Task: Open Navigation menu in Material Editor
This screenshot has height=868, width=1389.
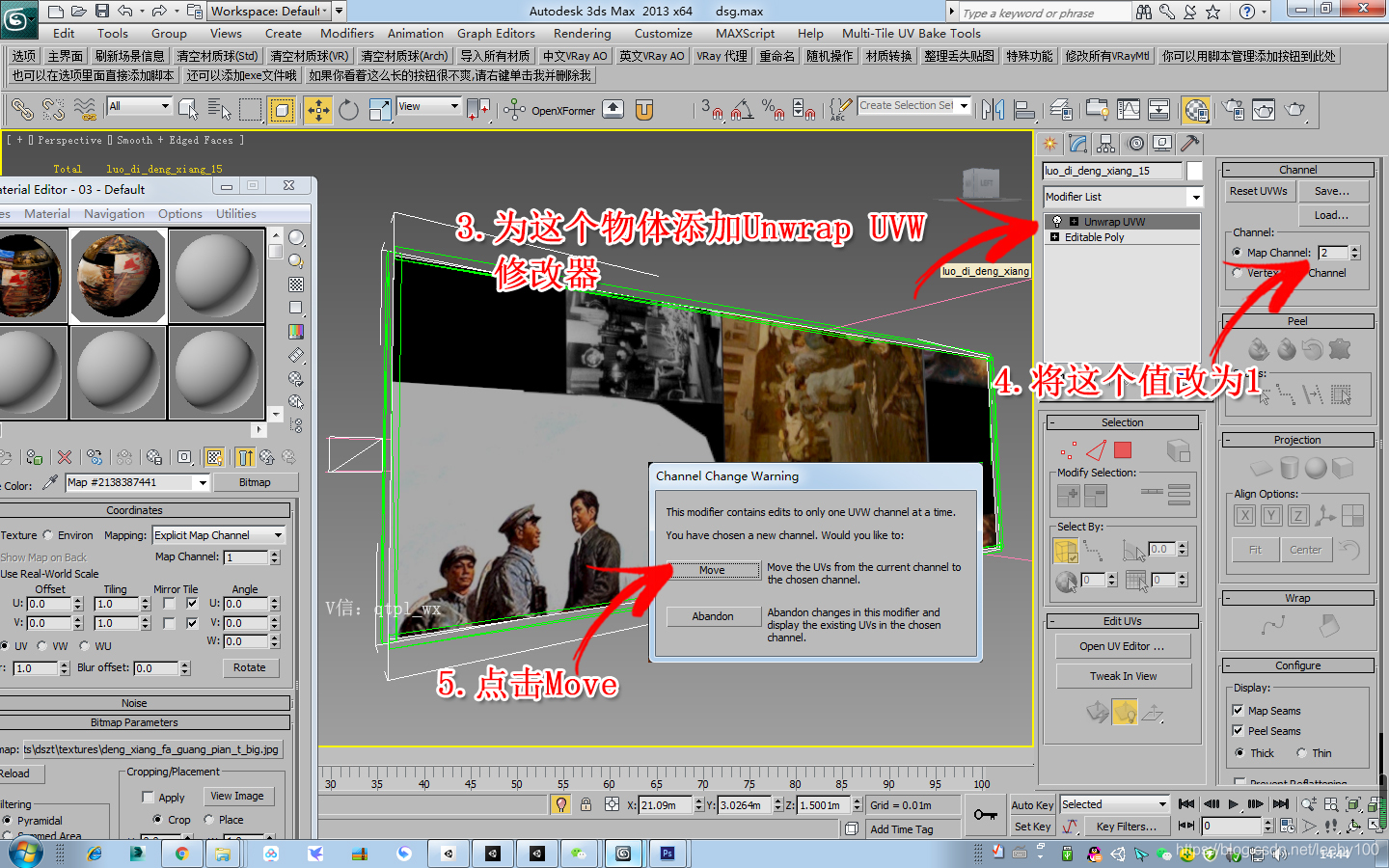Action: 114,214
